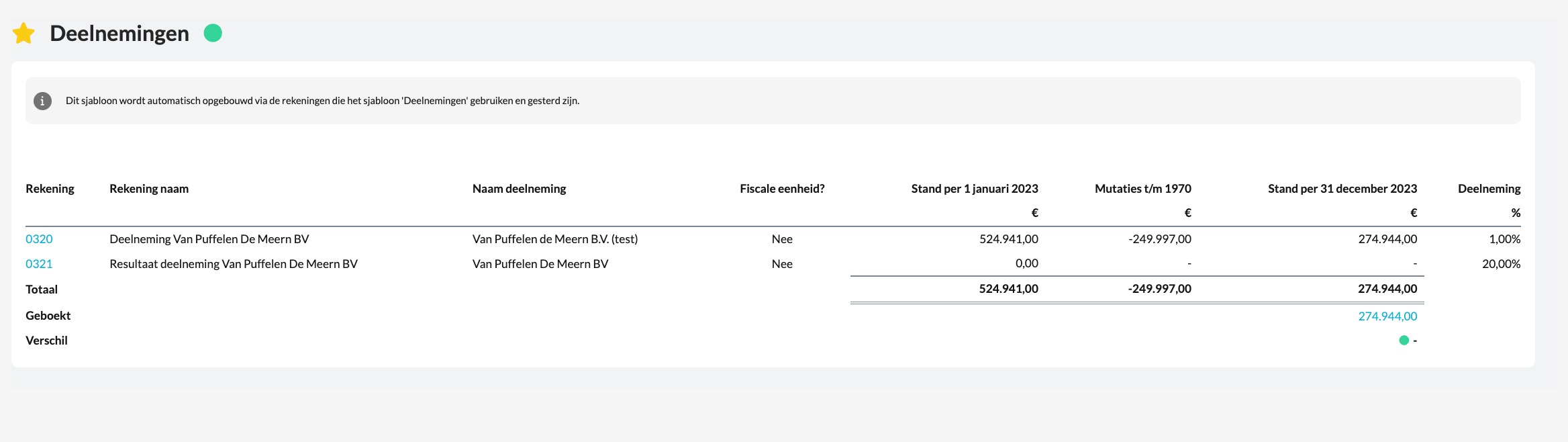The height and width of the screenshot is (442, 1568).
Task: Click the green status dot beside Deelnemingen
Action: coord(213,33)
